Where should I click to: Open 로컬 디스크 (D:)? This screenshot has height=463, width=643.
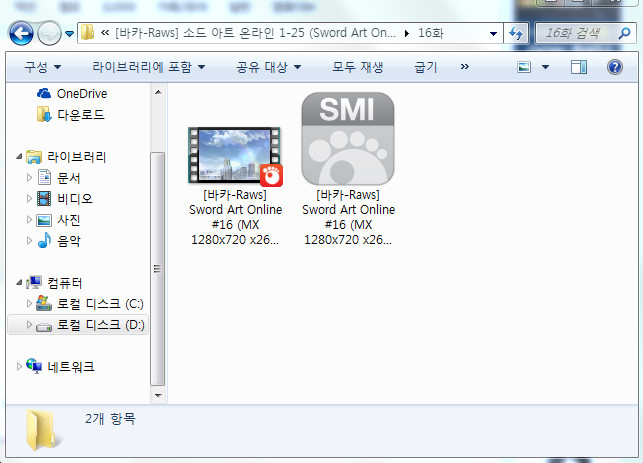[x=100, y=325]
